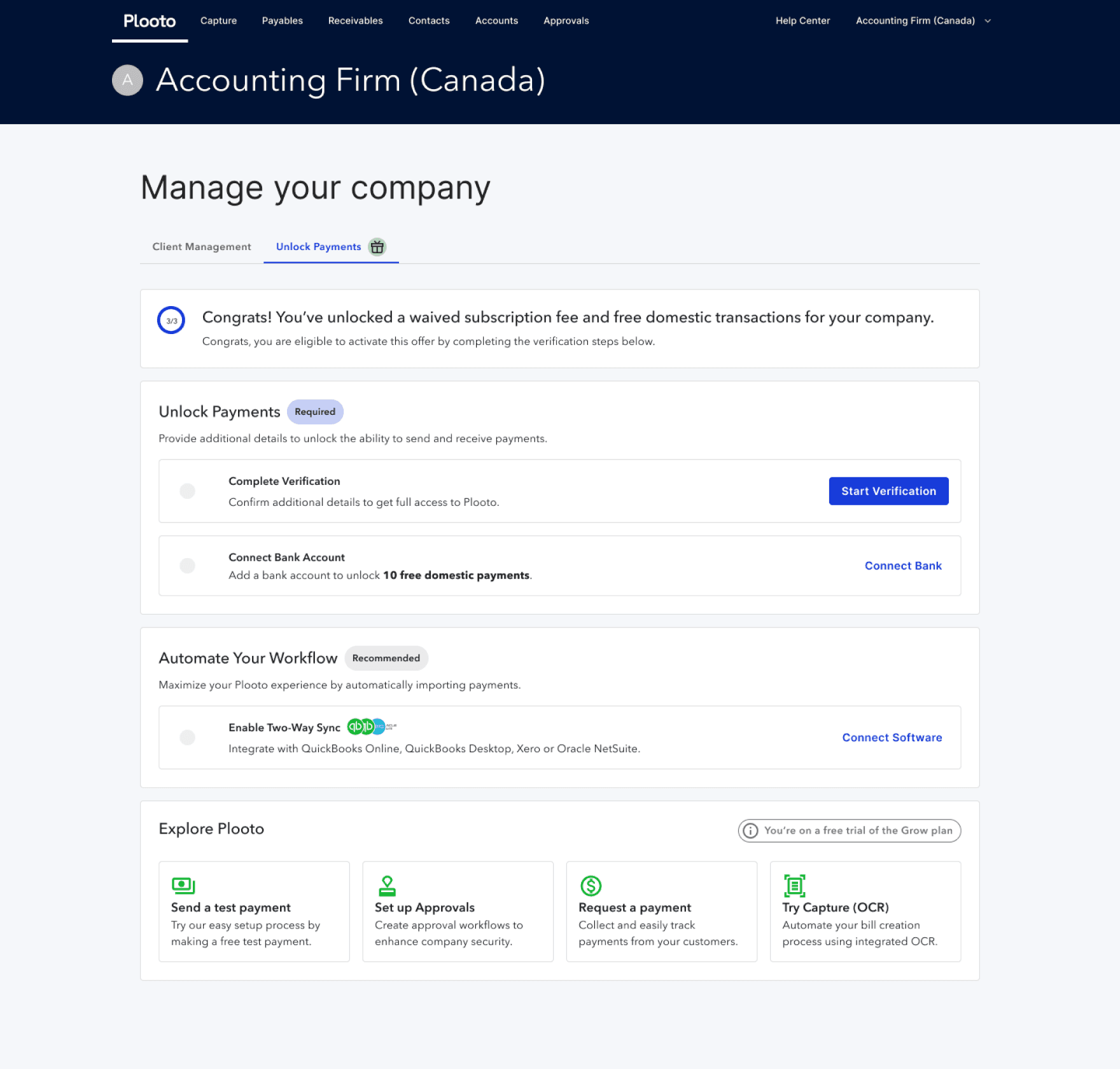Open the Set up Approvals card

(x=458, y=911)
